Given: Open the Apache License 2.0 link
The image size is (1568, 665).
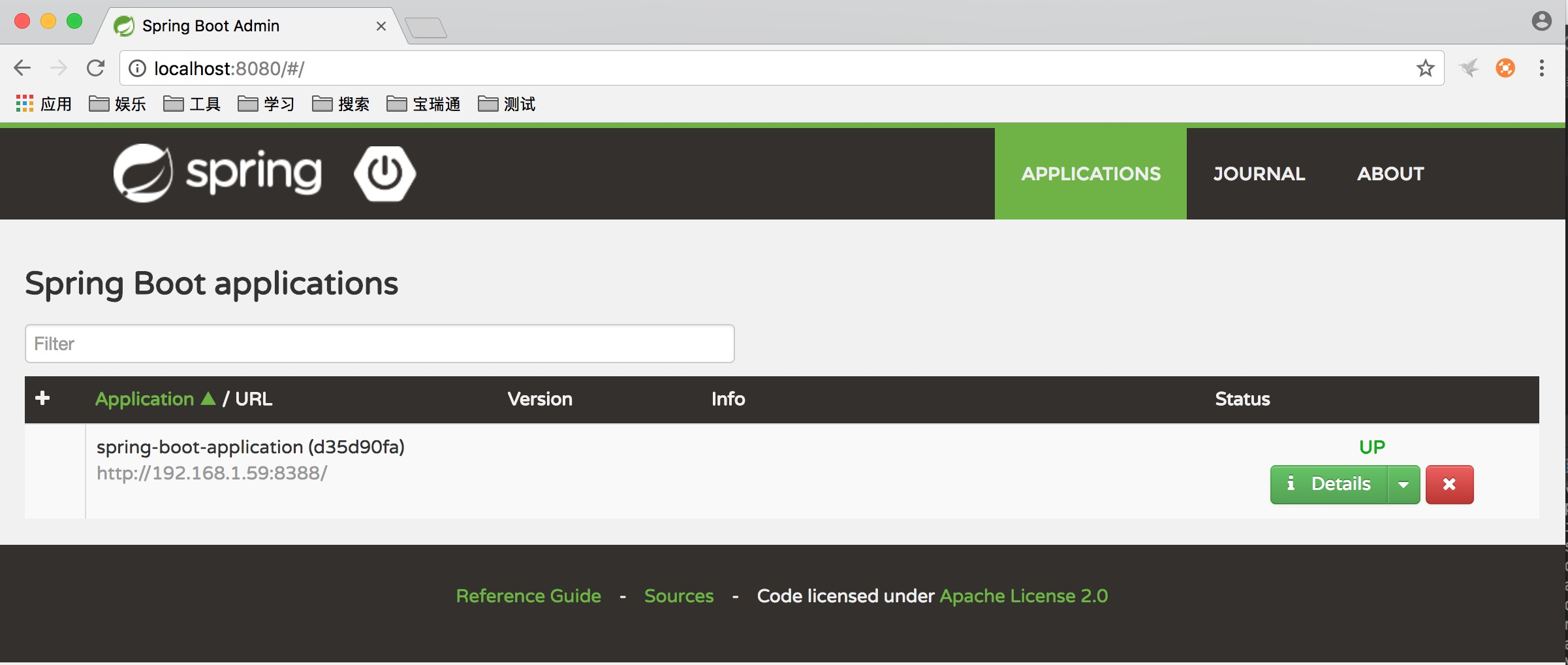Looking at the screenshot, I should pyautogui.click(x=1024, y=596).
